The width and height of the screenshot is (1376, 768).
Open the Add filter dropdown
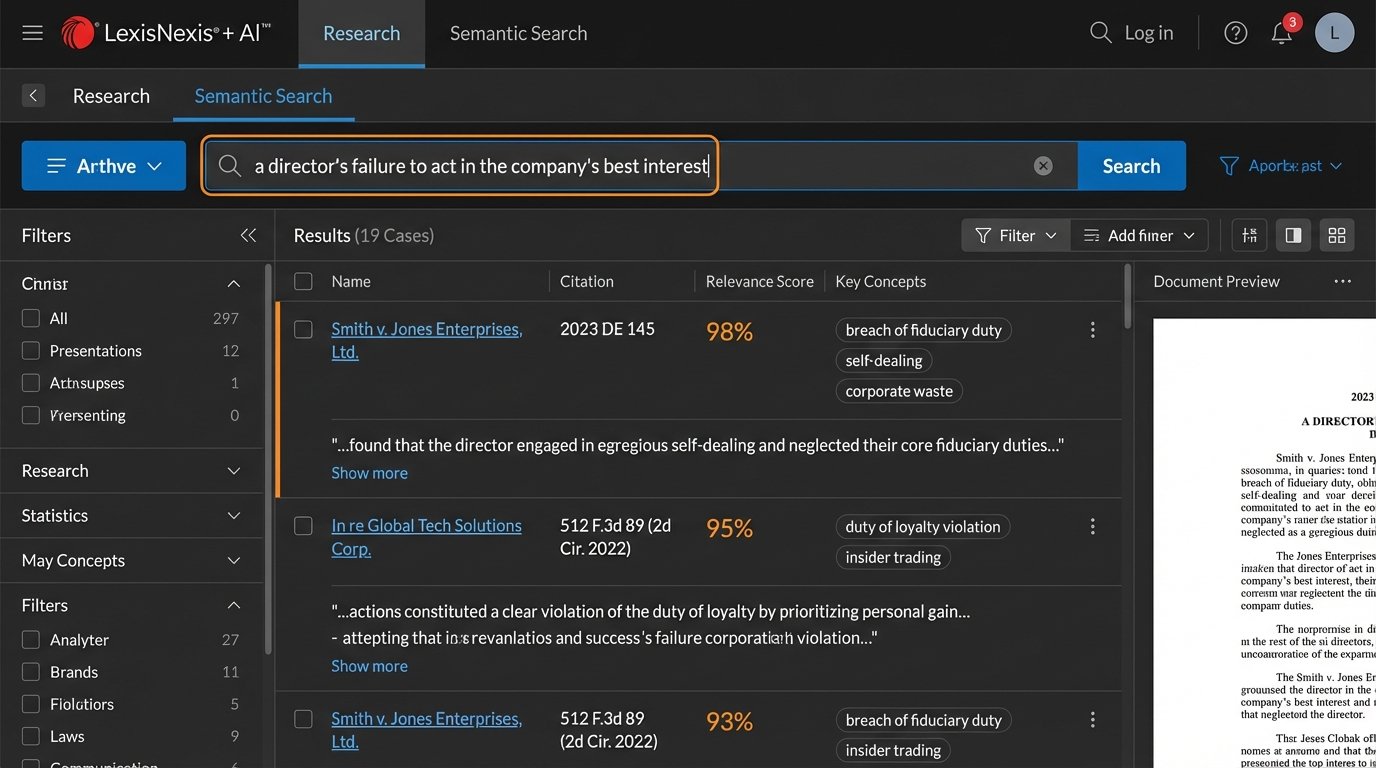[1139, 236]
